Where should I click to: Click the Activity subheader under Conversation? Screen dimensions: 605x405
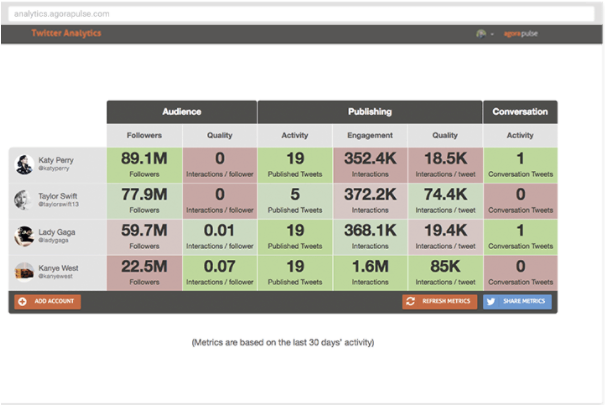pos(520,135)
